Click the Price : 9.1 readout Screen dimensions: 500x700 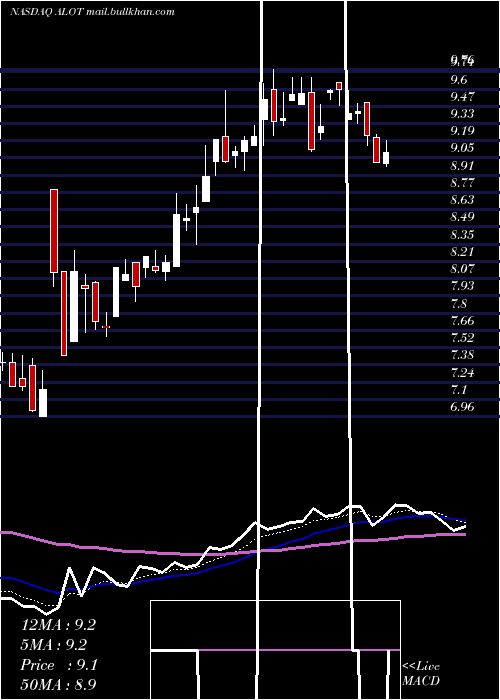click(x=59, y=665)
